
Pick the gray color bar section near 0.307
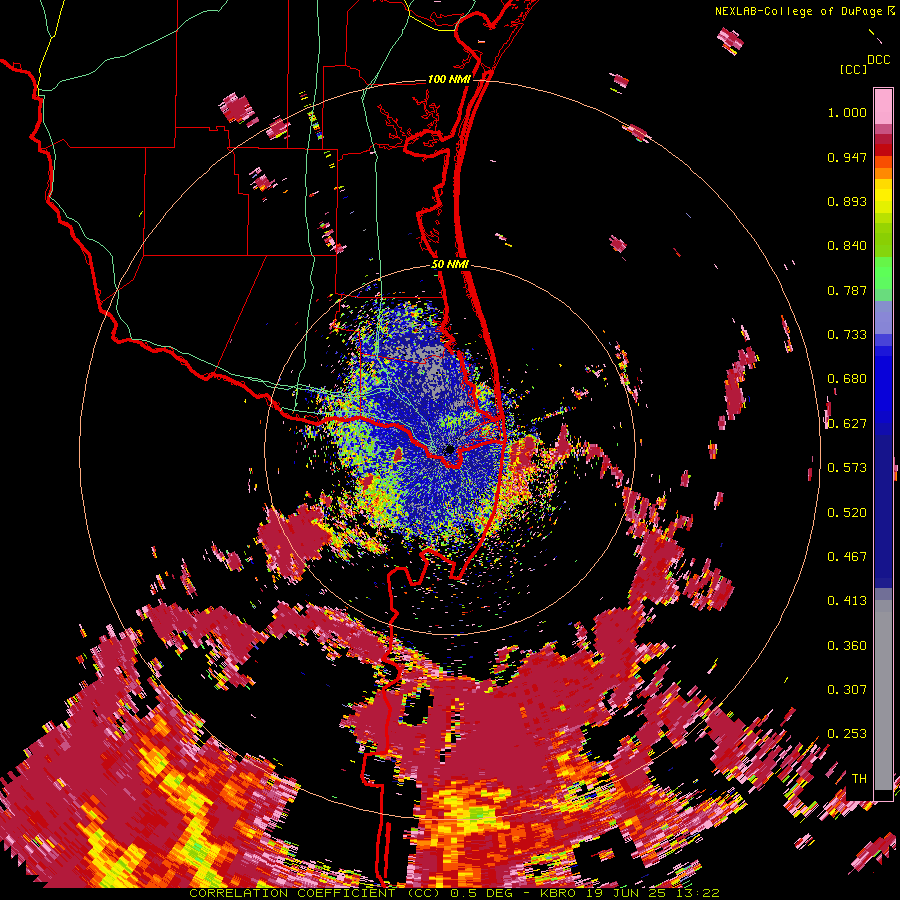point(883,695)
